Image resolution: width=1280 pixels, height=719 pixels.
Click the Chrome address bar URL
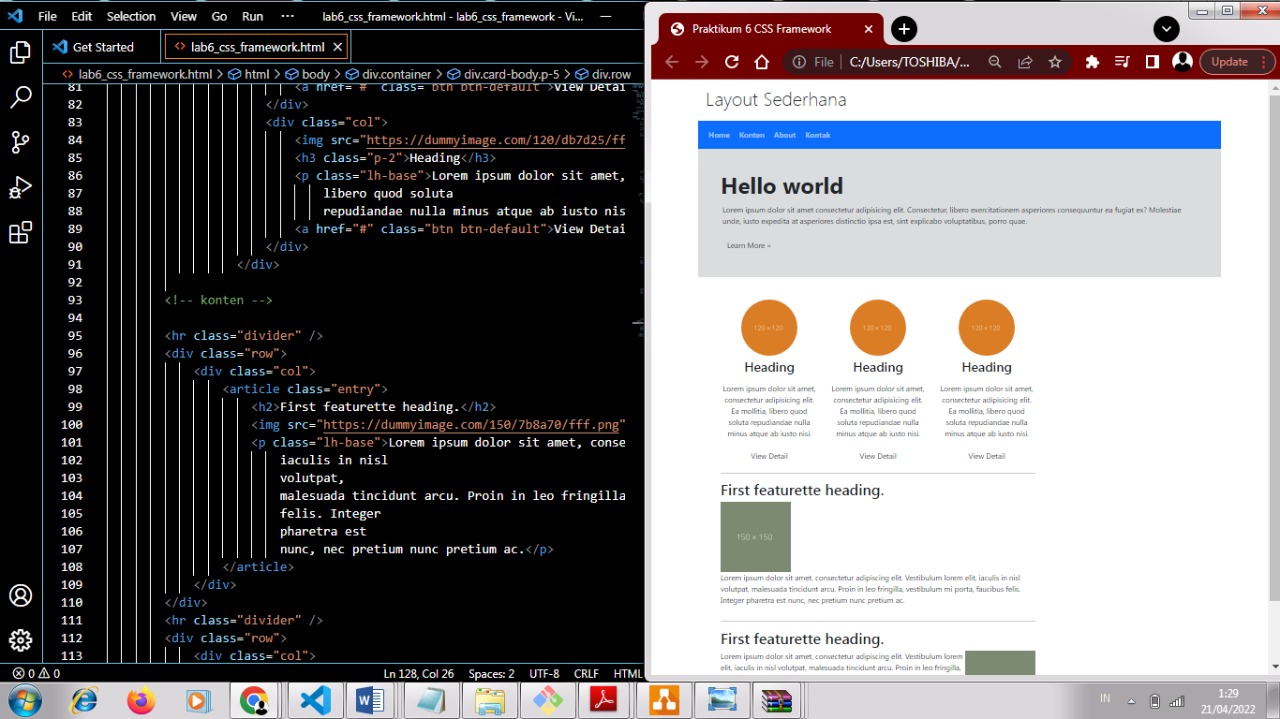coord(909,62)
